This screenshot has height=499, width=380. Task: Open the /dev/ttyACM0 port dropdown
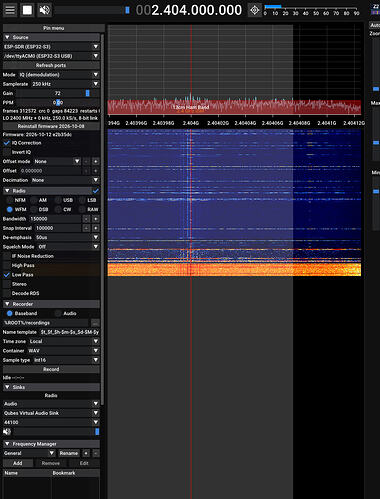51,56
